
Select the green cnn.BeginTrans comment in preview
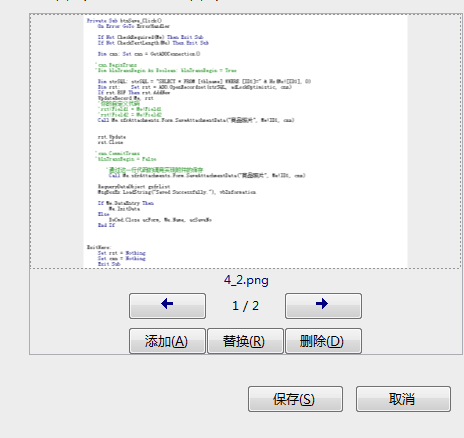(x=117, y=65)
